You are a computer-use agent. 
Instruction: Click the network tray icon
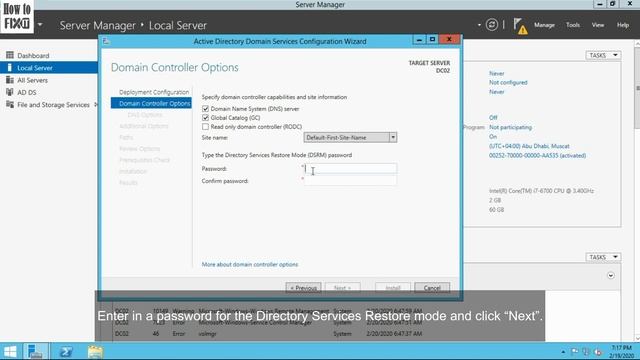(586, 351)
